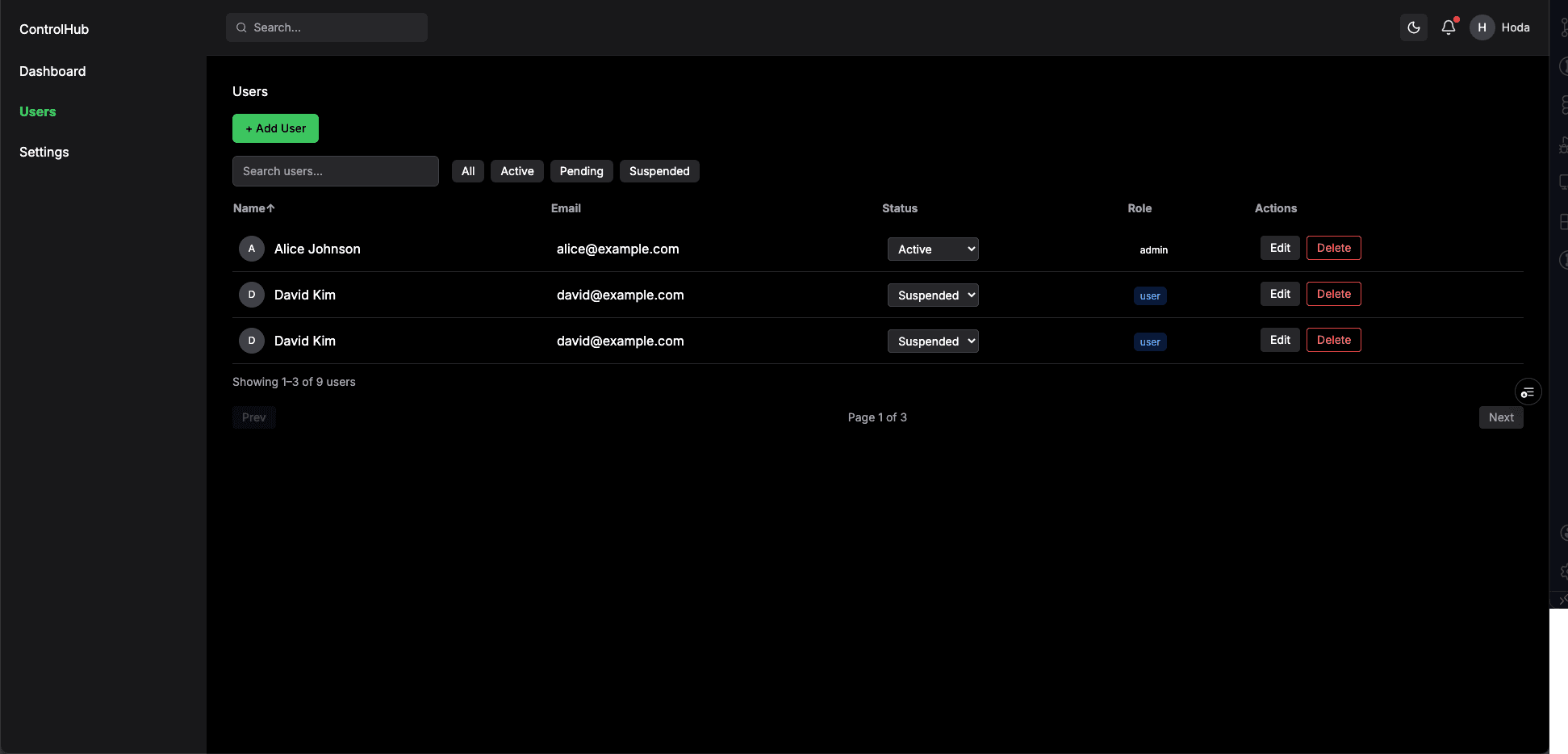Image resolution: width=1568 pixels, height=754 pixels.
Task: Click the Email column header
Action: (566, 208)
